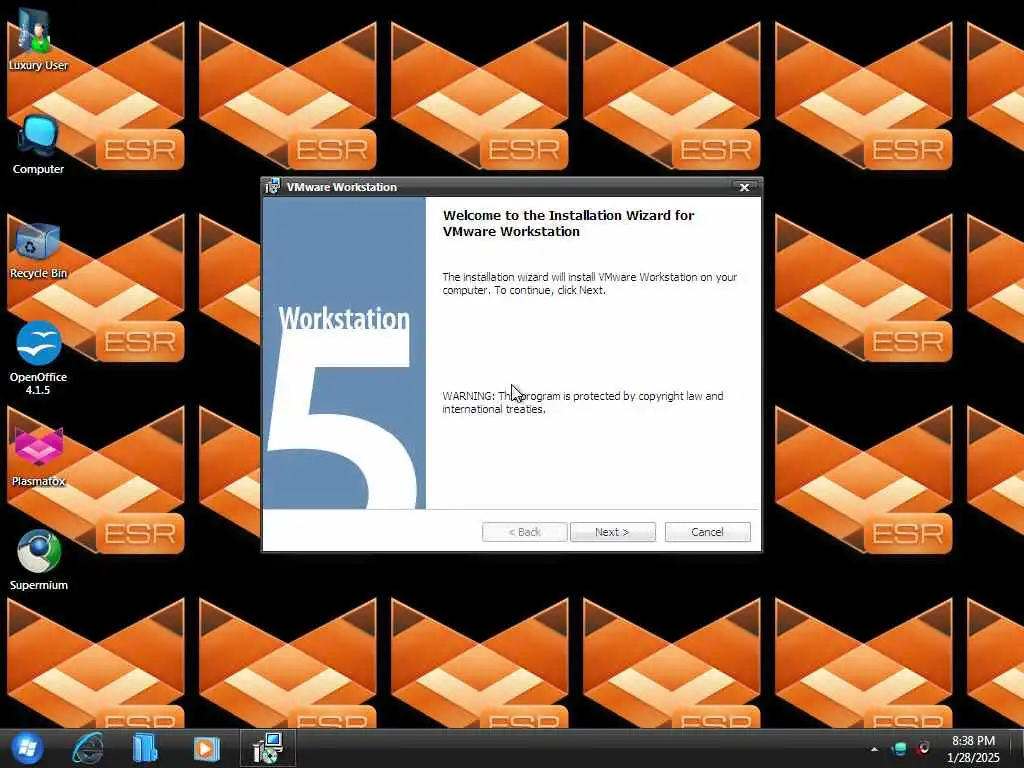The image size is (1024, 768).
Task: Open the Luxury User desktop icon
Action: pos(38,39)
